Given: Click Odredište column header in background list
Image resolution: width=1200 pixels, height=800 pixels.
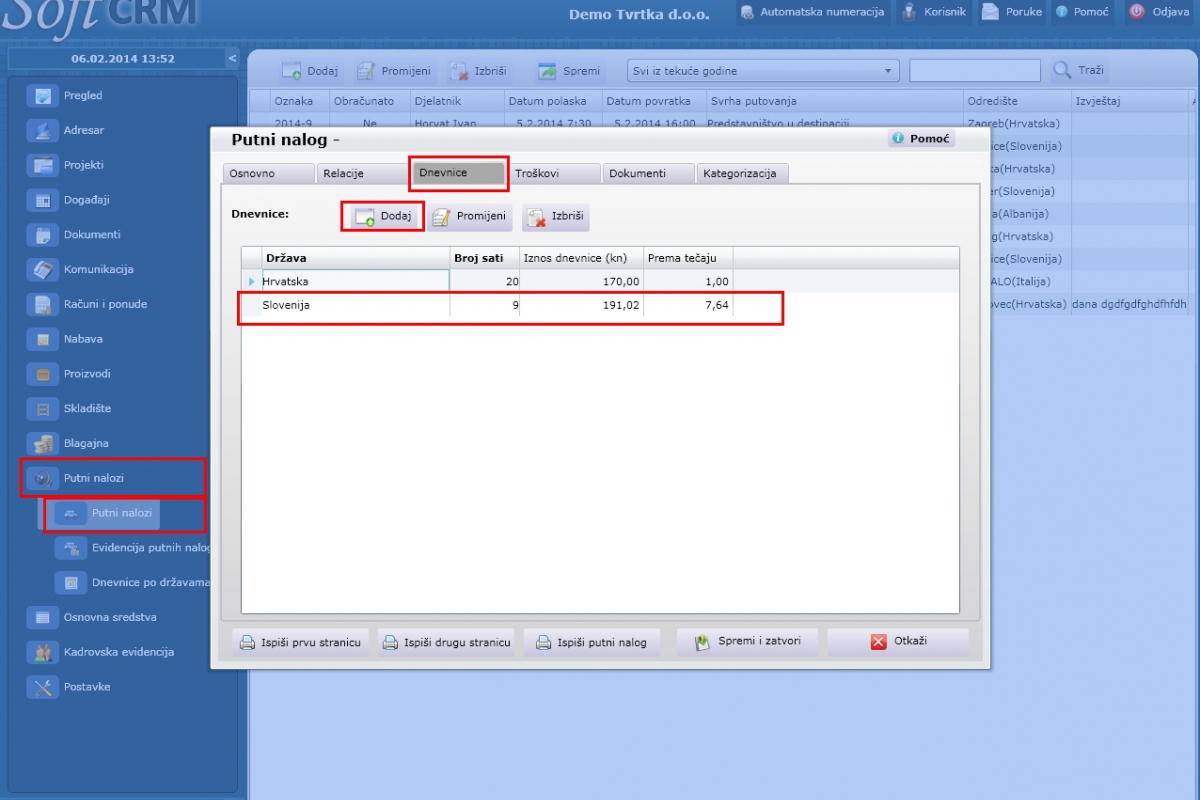Looking at the screenshot, I should pyautogui.click(x=1016, y=101).
